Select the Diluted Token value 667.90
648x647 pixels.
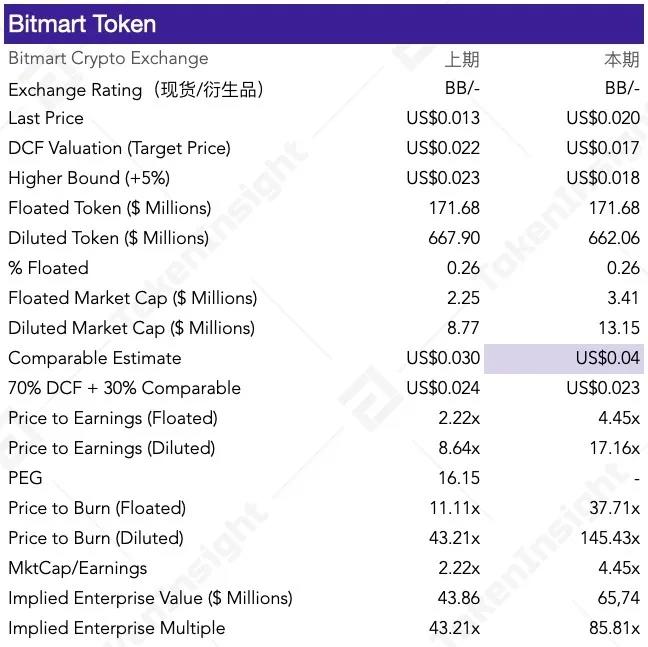click(x=454, y=238)
